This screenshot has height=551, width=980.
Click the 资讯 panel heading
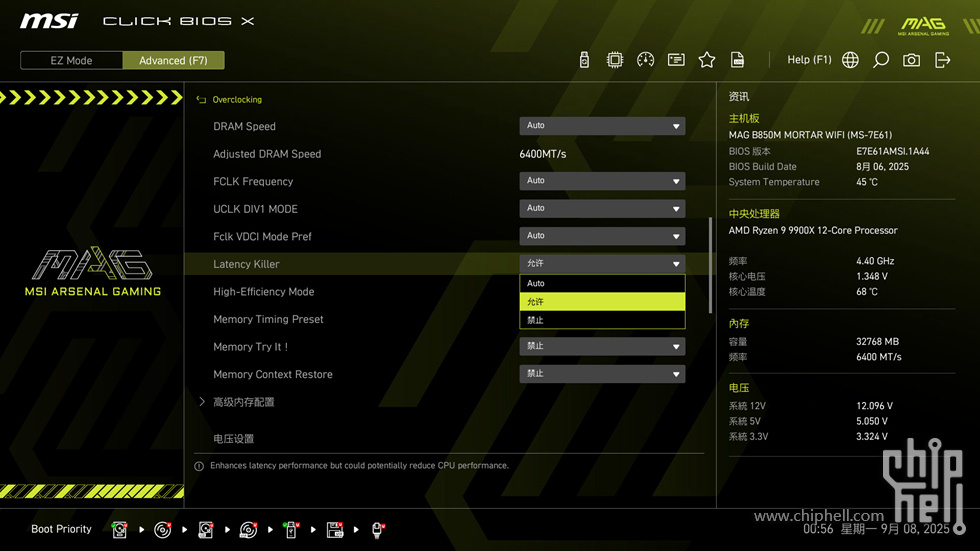tap(739, 97)
